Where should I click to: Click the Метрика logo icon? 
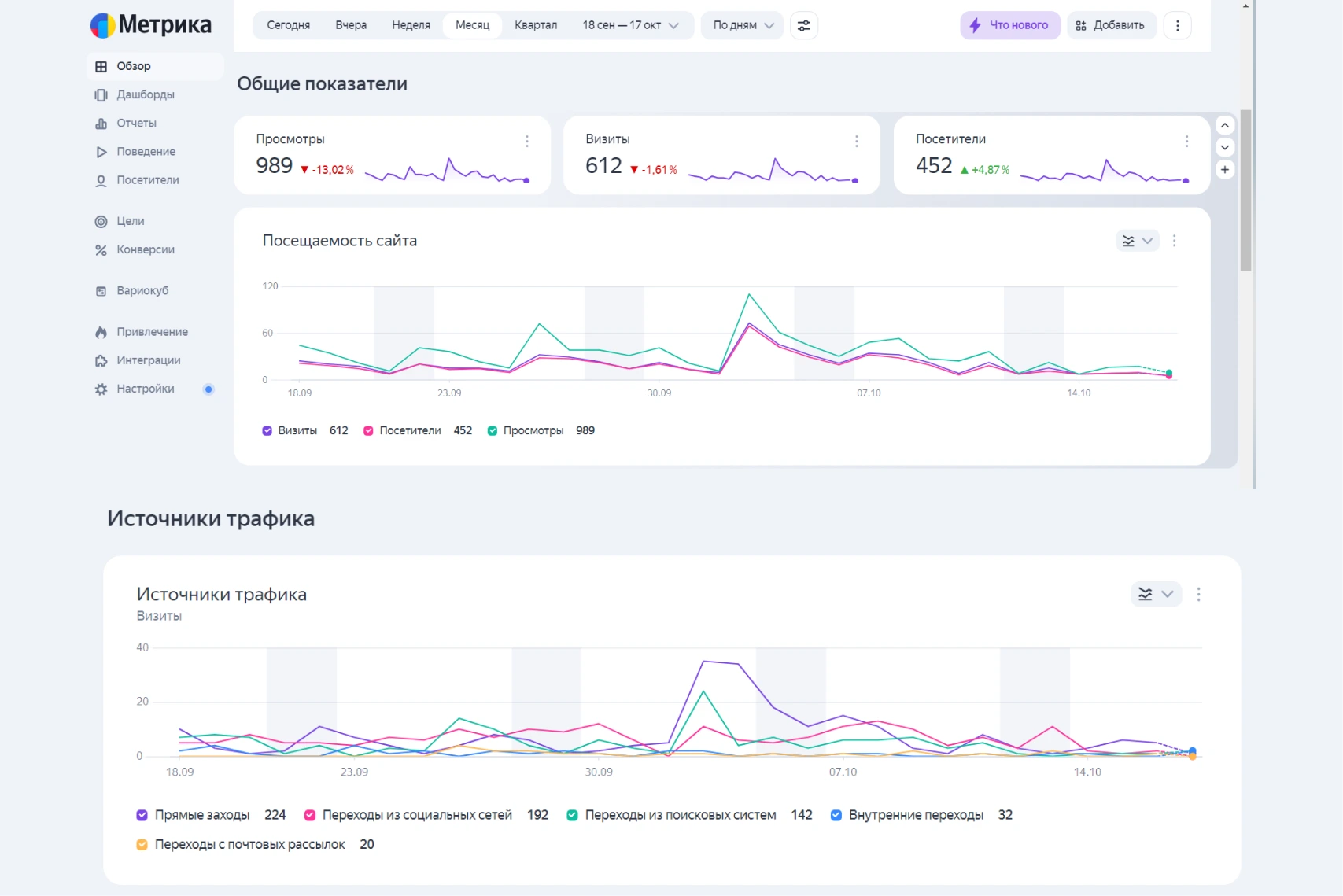tap(102, 25)
